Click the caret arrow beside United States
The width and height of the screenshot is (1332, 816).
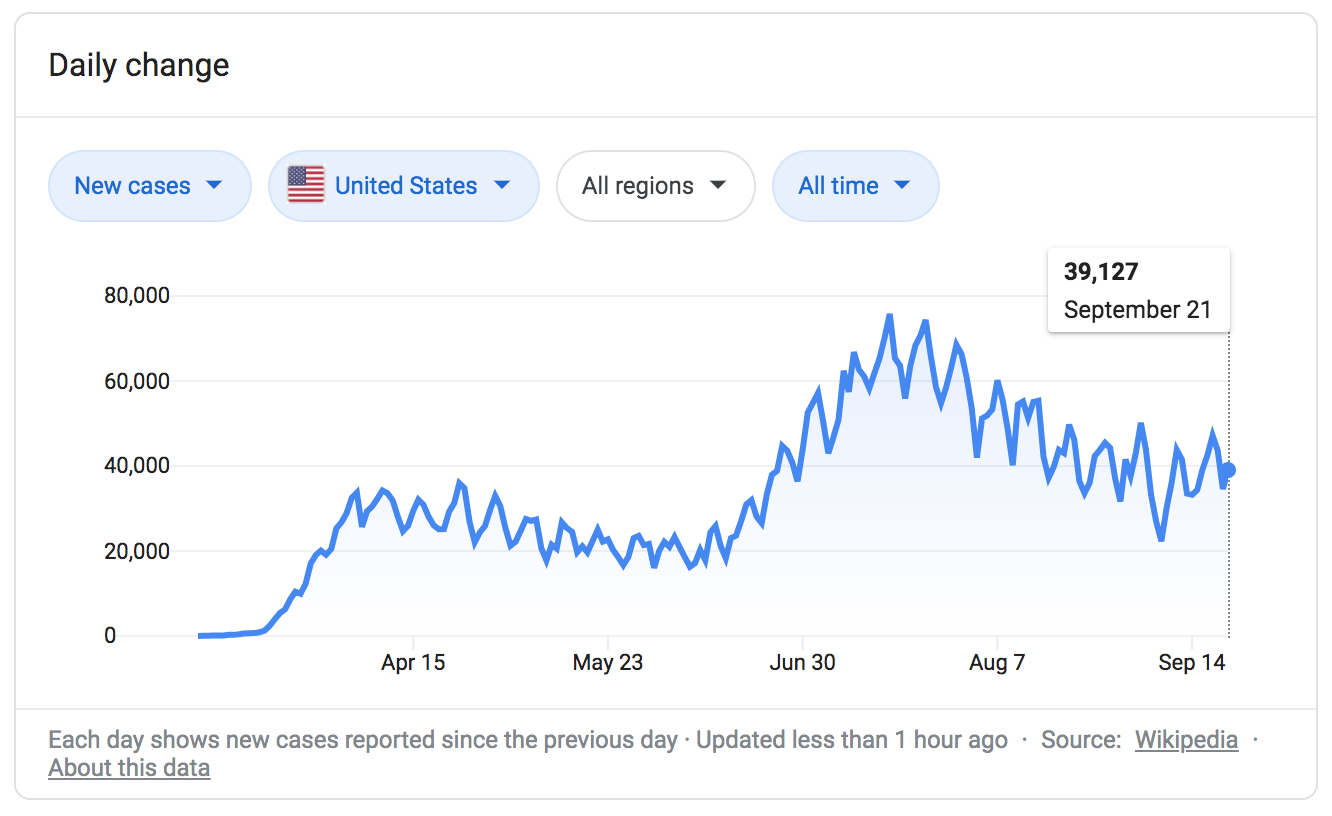(502, 185)
